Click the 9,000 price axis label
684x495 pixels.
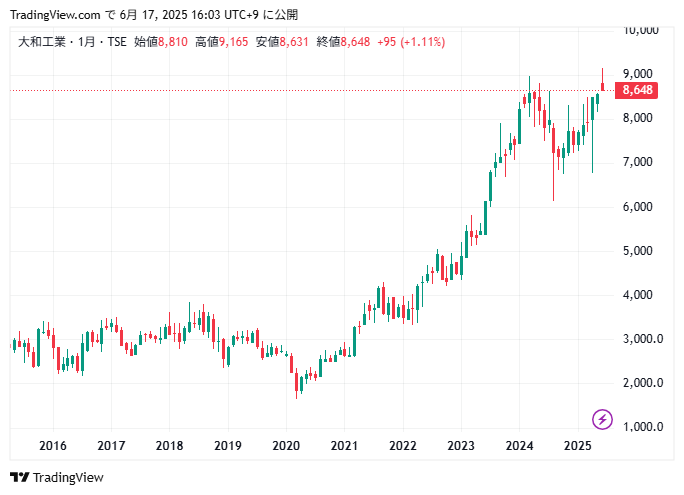(638, 74)
